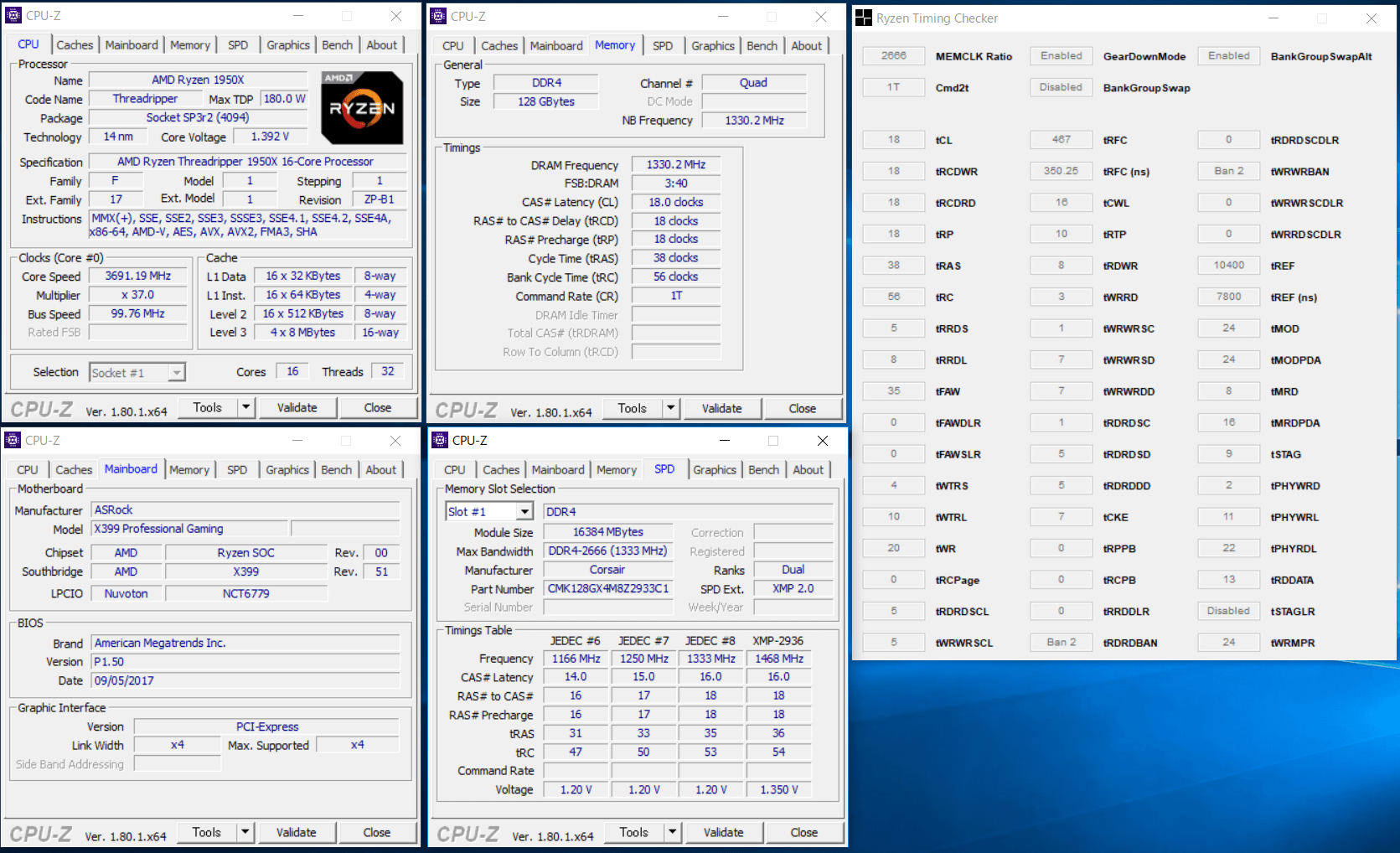1400x853 pixels.
Task: Click the Core Voltage 1.392 V value
Action: 271,137
